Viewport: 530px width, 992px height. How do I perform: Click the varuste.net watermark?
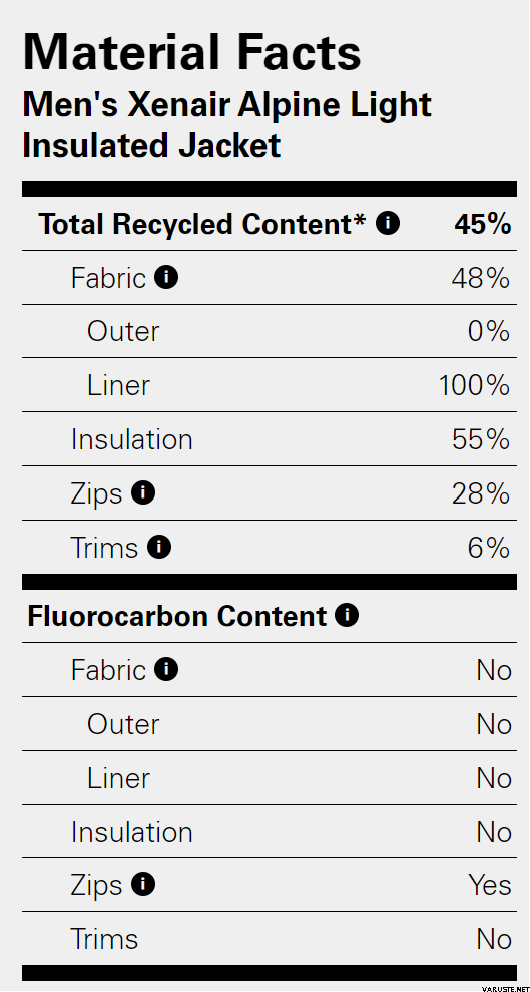point(505,988)
